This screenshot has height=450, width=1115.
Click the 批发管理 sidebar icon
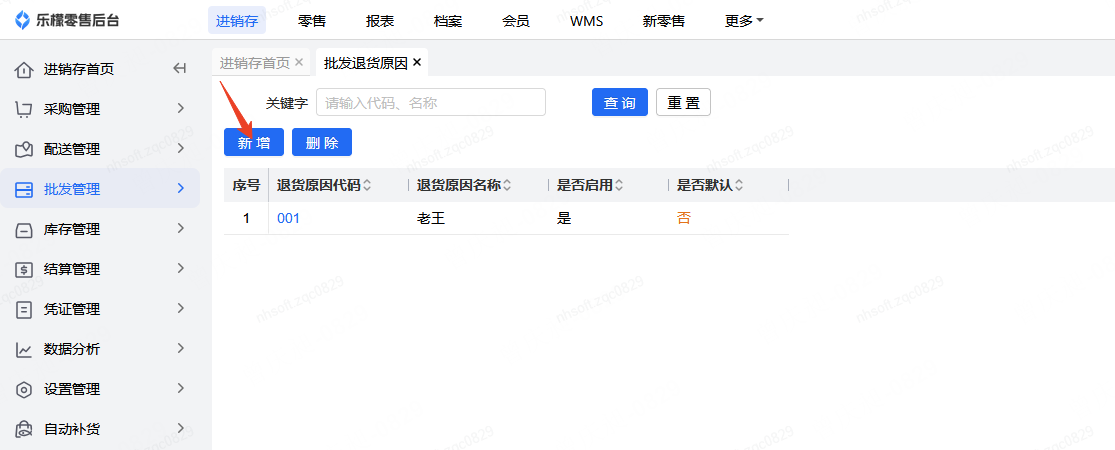pos(24,189)
